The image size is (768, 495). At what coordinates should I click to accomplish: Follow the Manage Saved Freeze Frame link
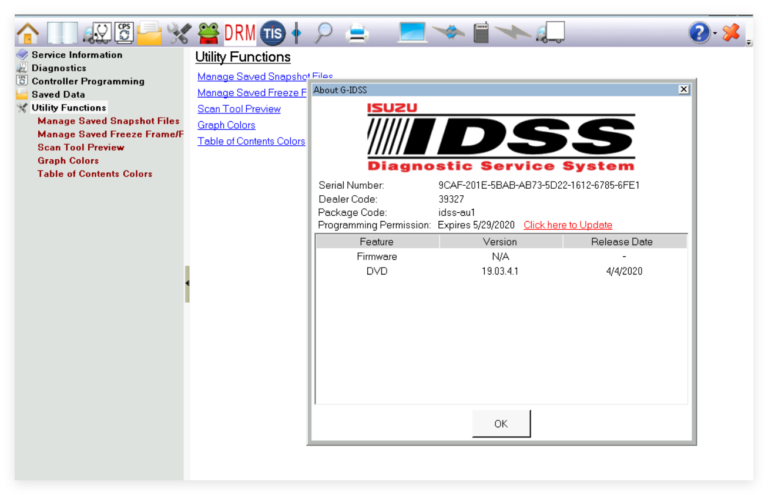252,93
